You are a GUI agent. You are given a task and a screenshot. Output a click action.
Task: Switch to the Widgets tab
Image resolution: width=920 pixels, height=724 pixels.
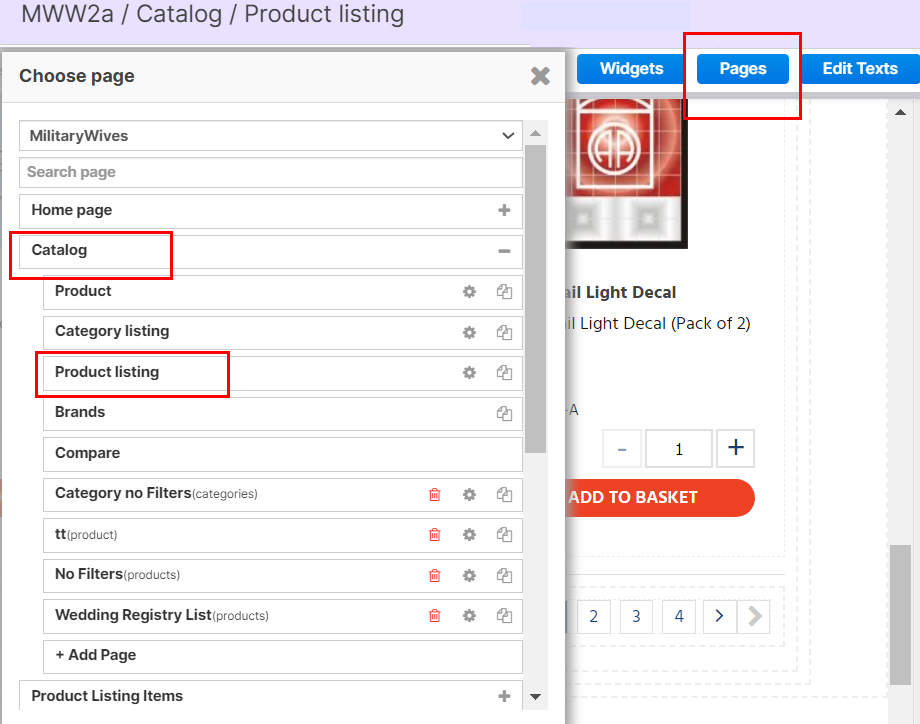click(631, 68)
